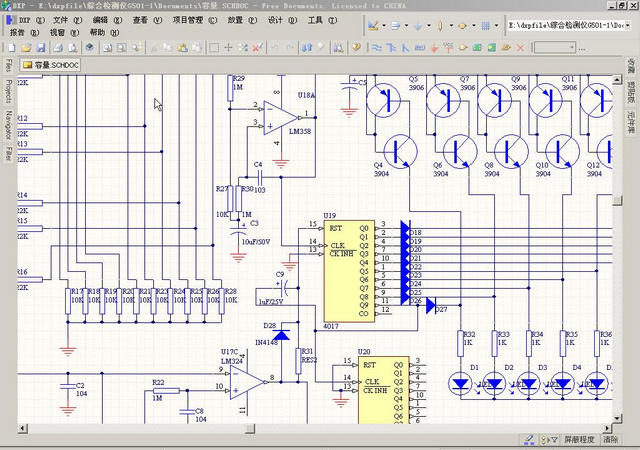This screenshot has height=450, width=640.
Task: Expand the grids dropdown arrow
Action: click(x=496, y=26)
